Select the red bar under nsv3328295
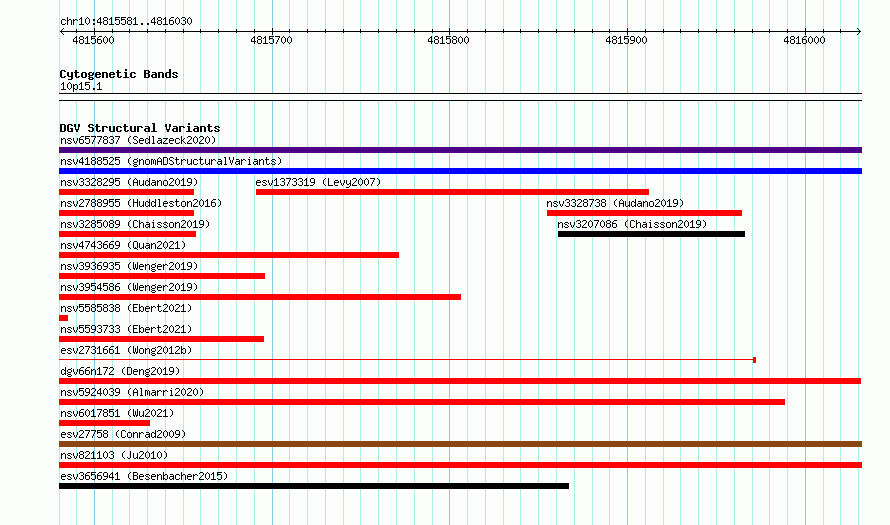 [127, 192]
